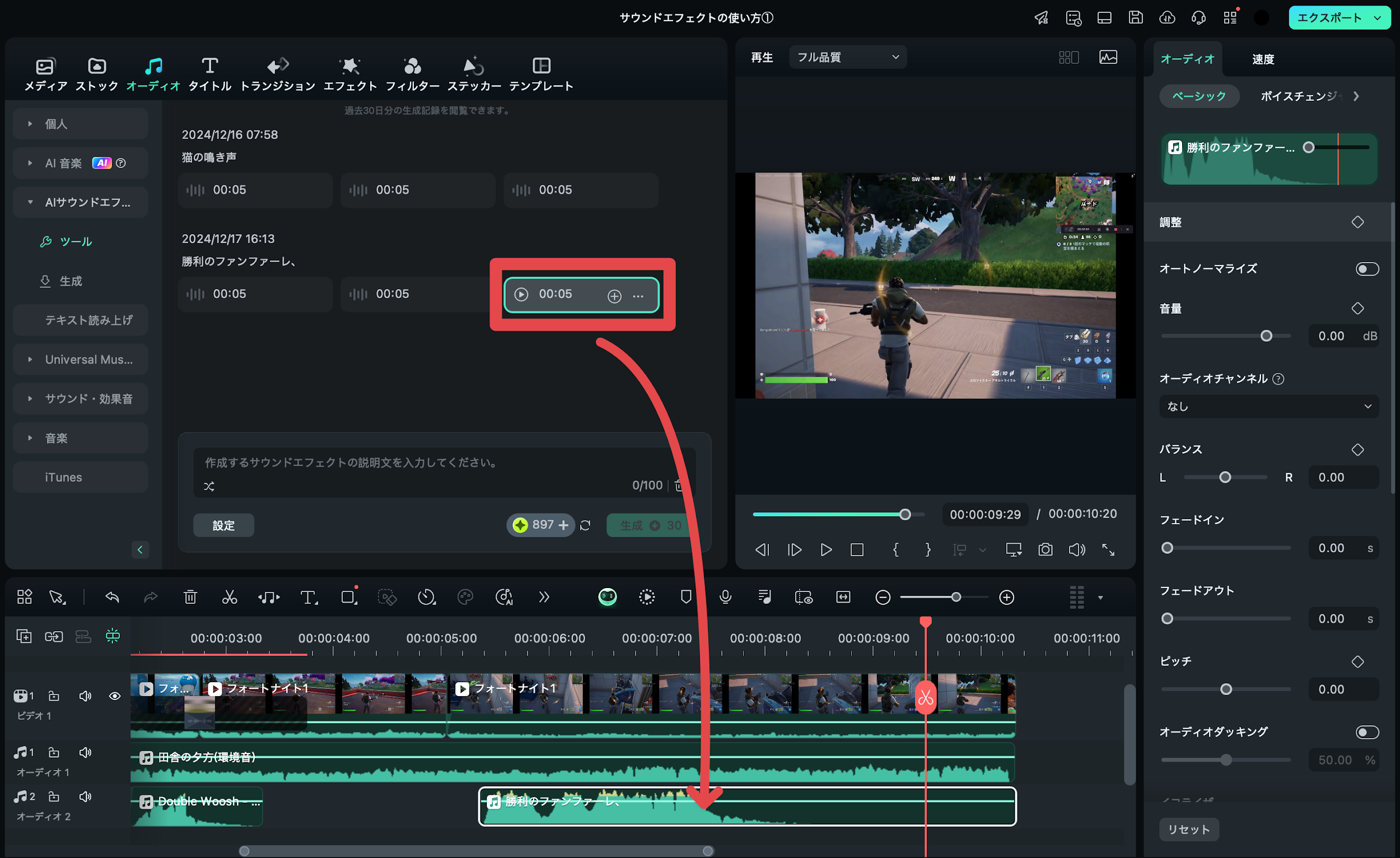Open the cloud upload icon
This screenshot has width=1400, height=858.
[x=1167, y=17]
